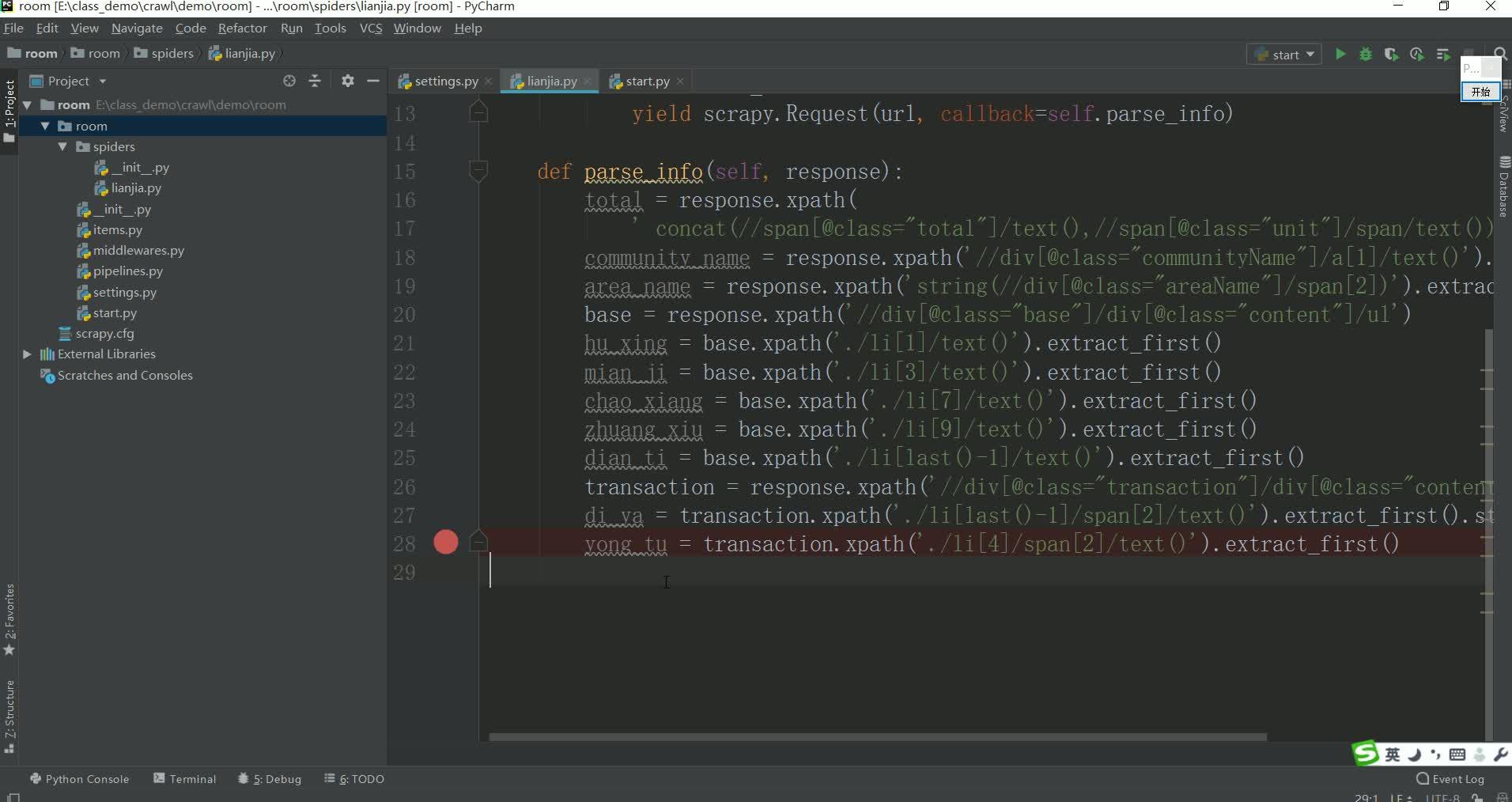The width and height of the screenshot is (1512, 802).
Task: Click Sogou wrench settings icon
Action: click(1500, 755)
